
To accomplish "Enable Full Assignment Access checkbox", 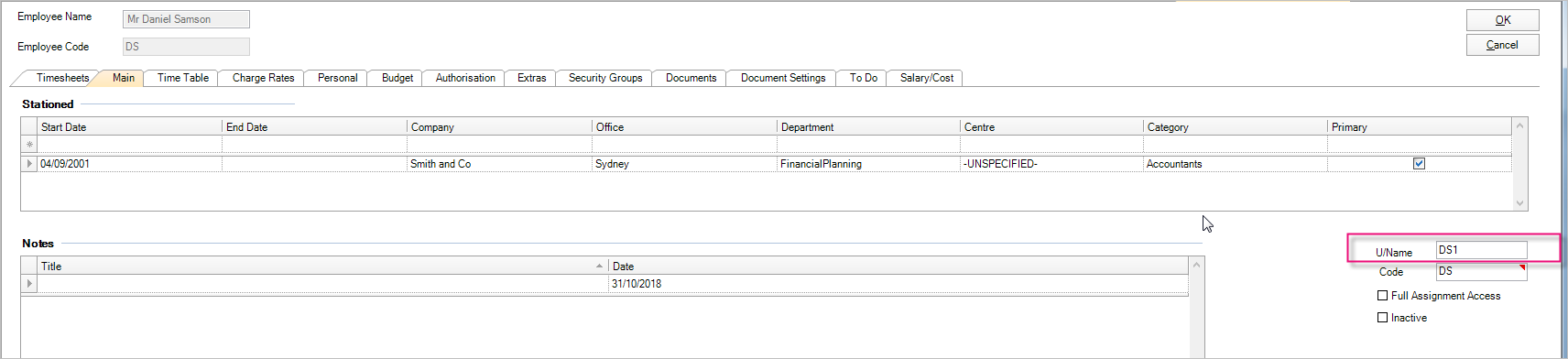I will 1383,296.
